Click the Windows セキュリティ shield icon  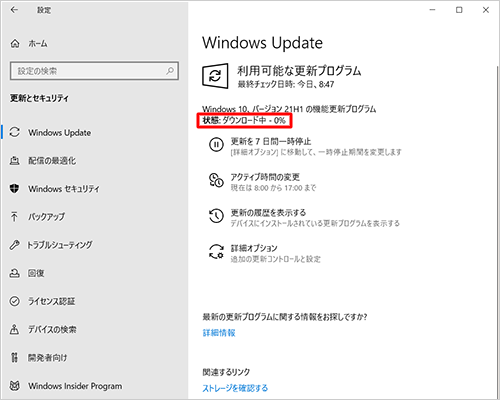14,189
